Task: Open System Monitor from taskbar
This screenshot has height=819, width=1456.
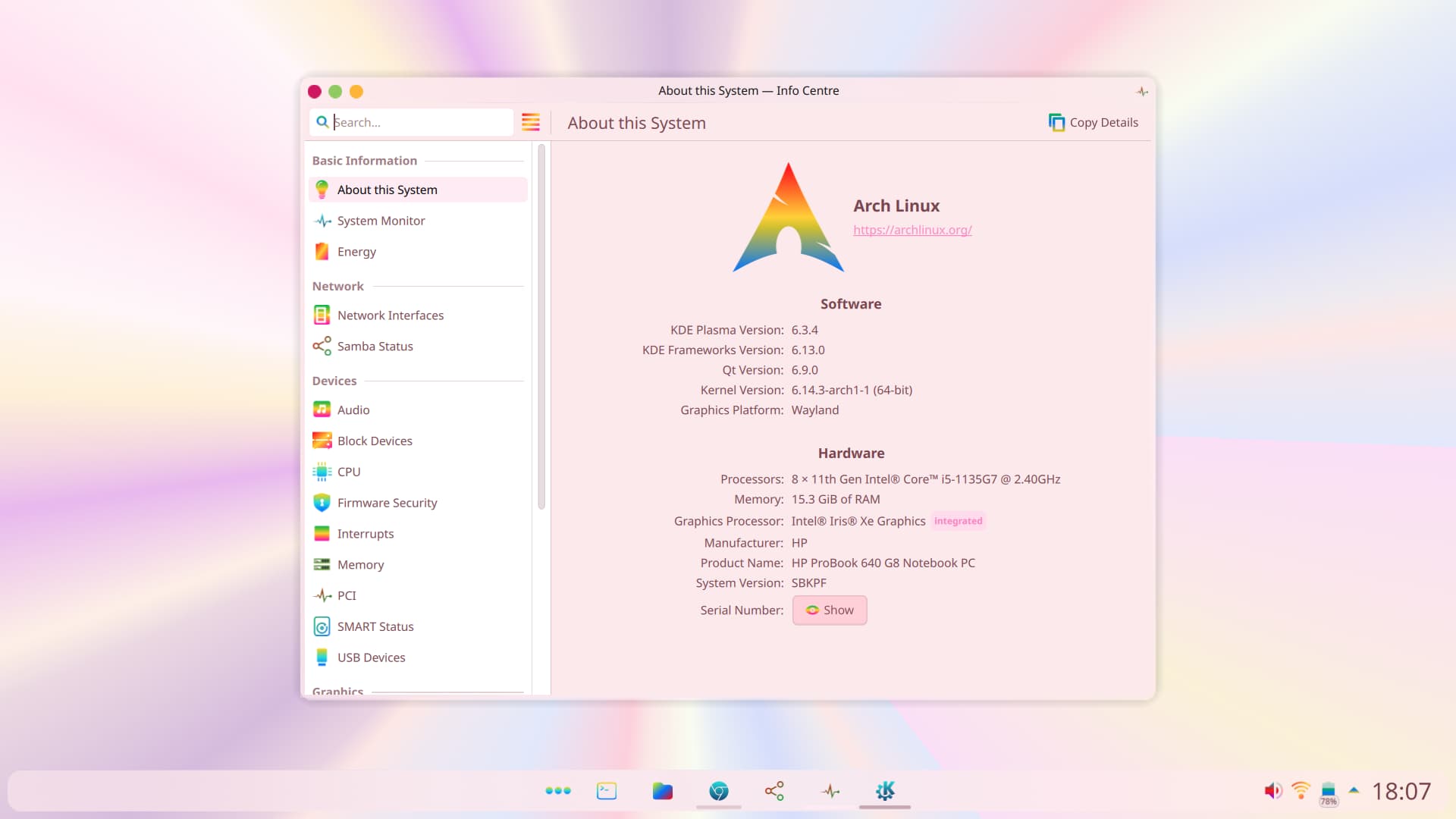Action: [830, 791]
